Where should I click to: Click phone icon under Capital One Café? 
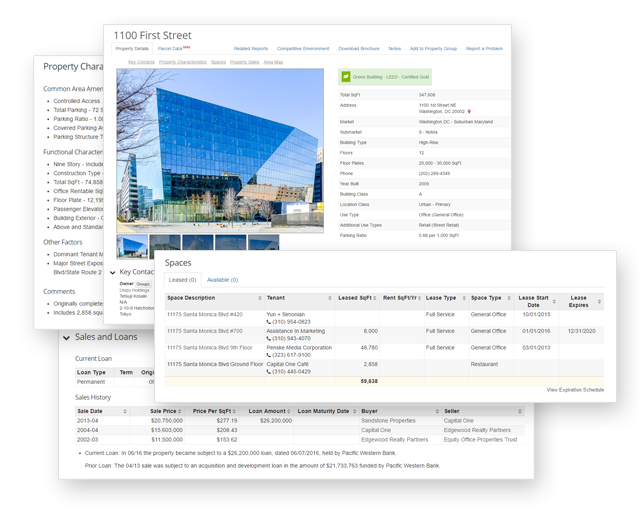tap(270, 371)
